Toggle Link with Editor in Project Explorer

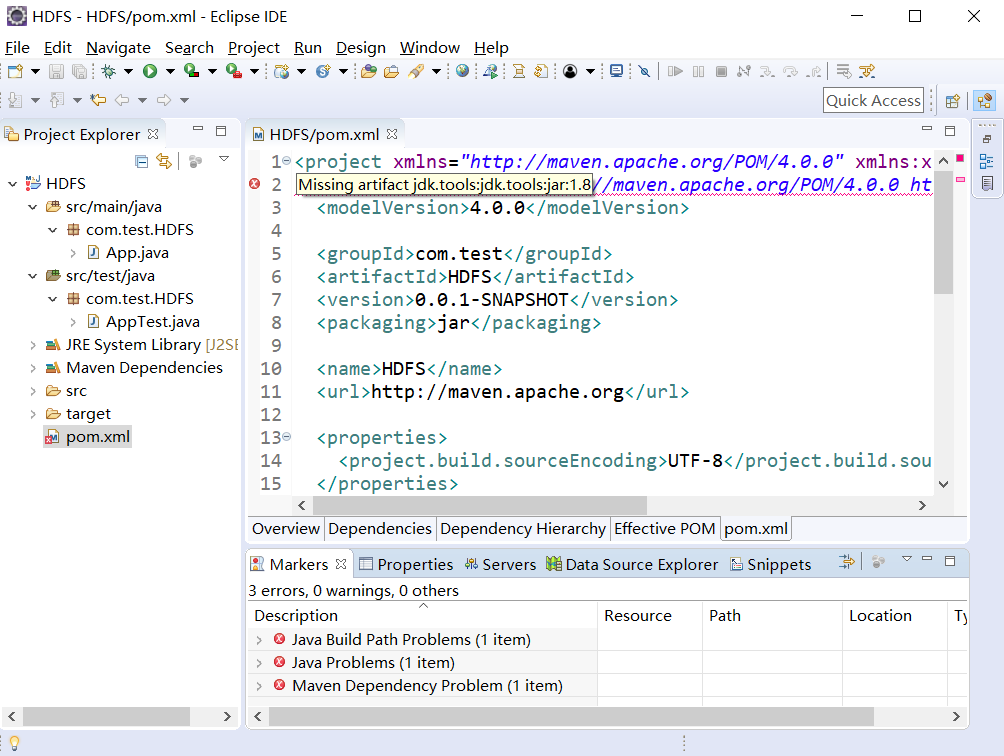click(164, 161)
